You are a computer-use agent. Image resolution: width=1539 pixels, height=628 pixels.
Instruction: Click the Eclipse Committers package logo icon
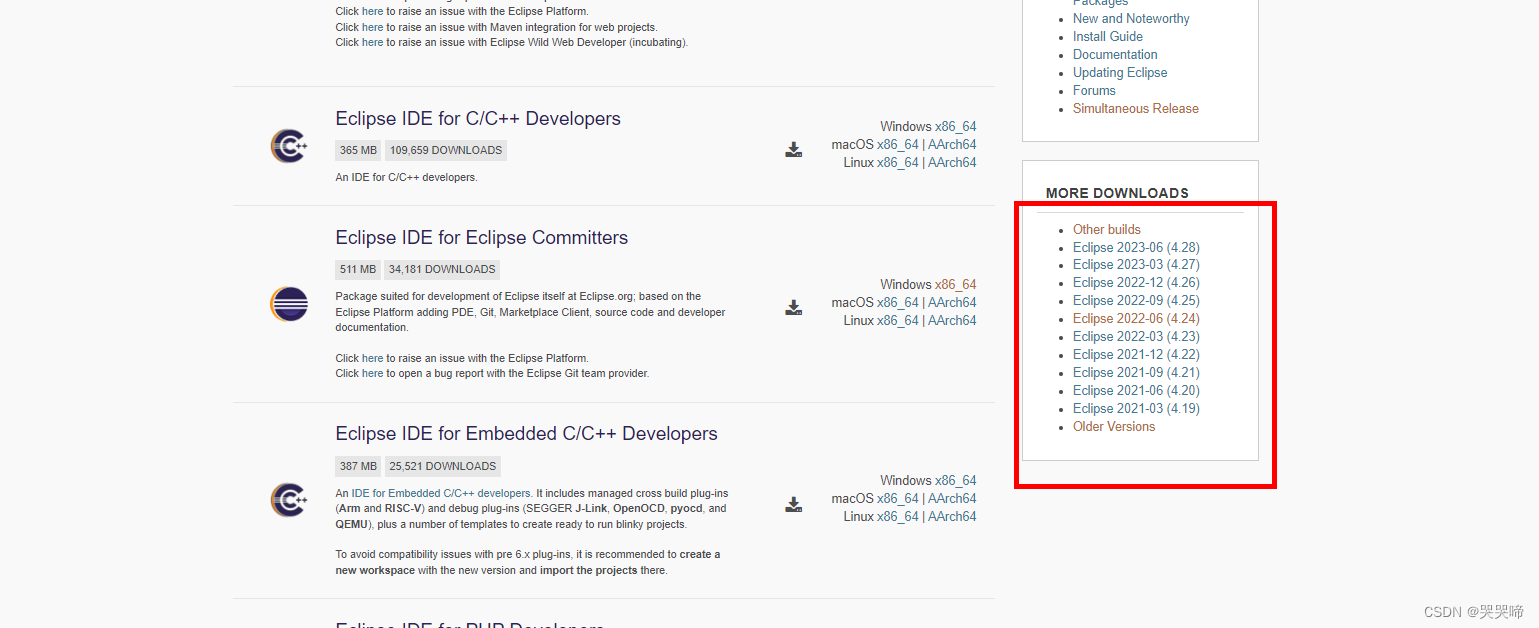tap(289, 304)
